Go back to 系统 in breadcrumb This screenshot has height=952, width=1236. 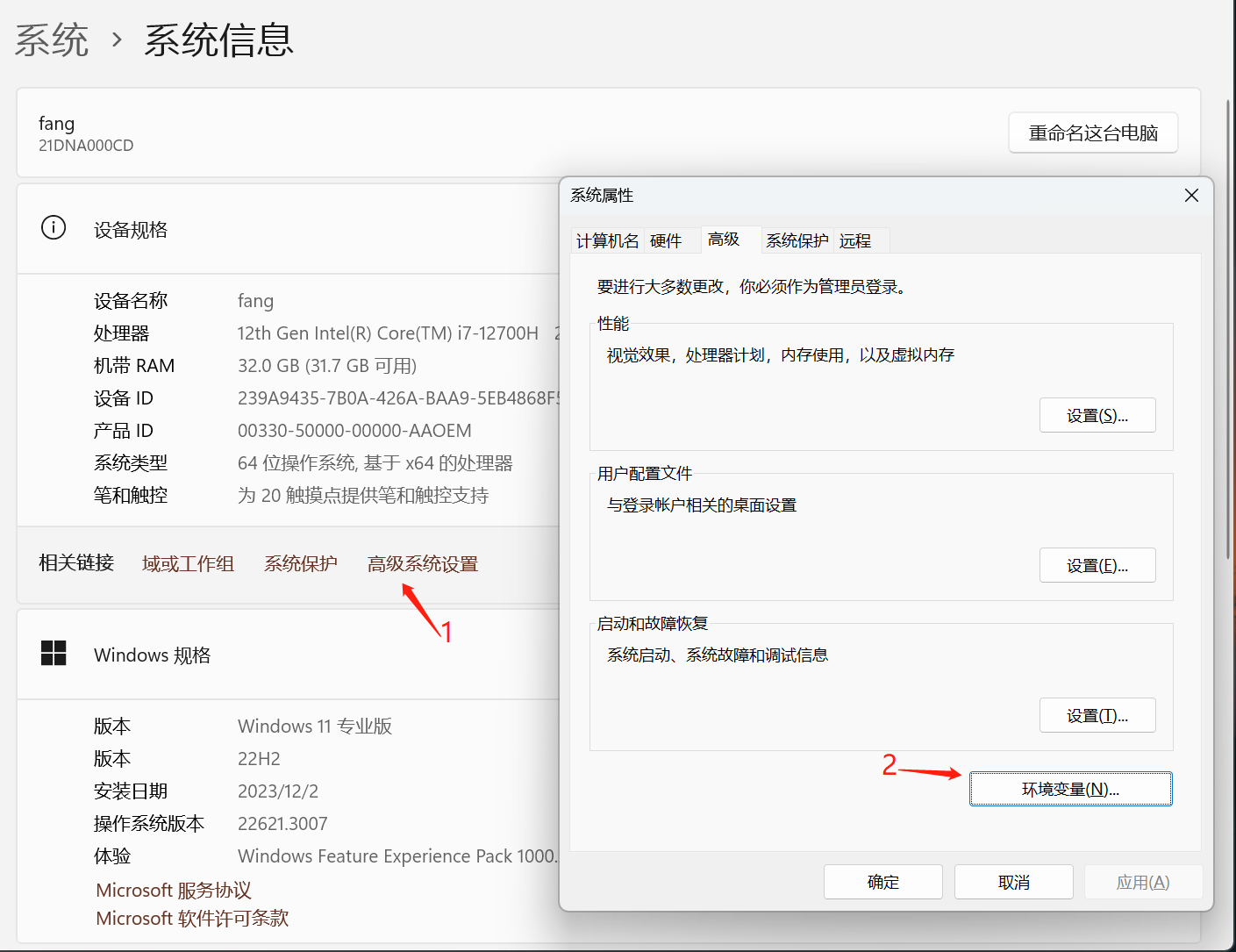pos(52,40)
